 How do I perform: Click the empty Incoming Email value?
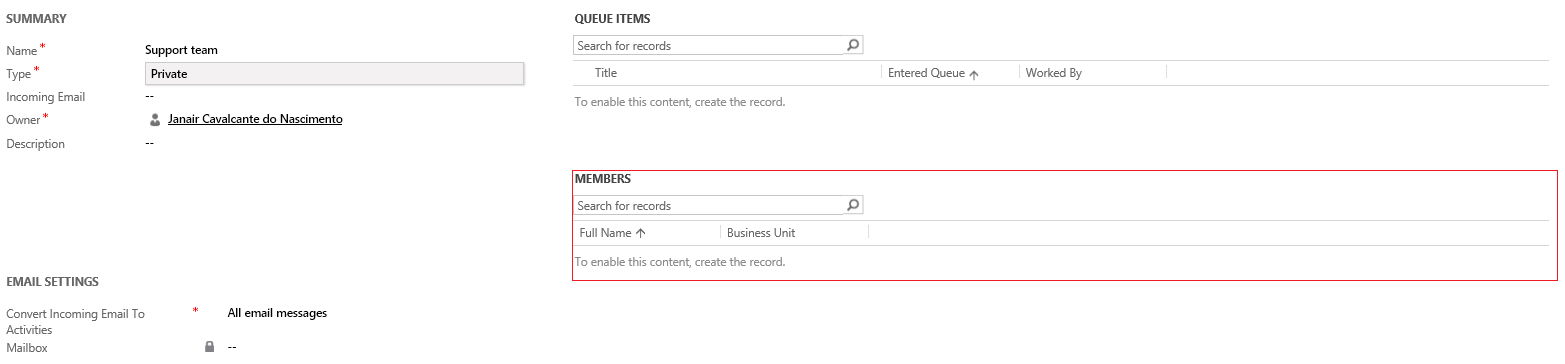click(x=149, y=97)
